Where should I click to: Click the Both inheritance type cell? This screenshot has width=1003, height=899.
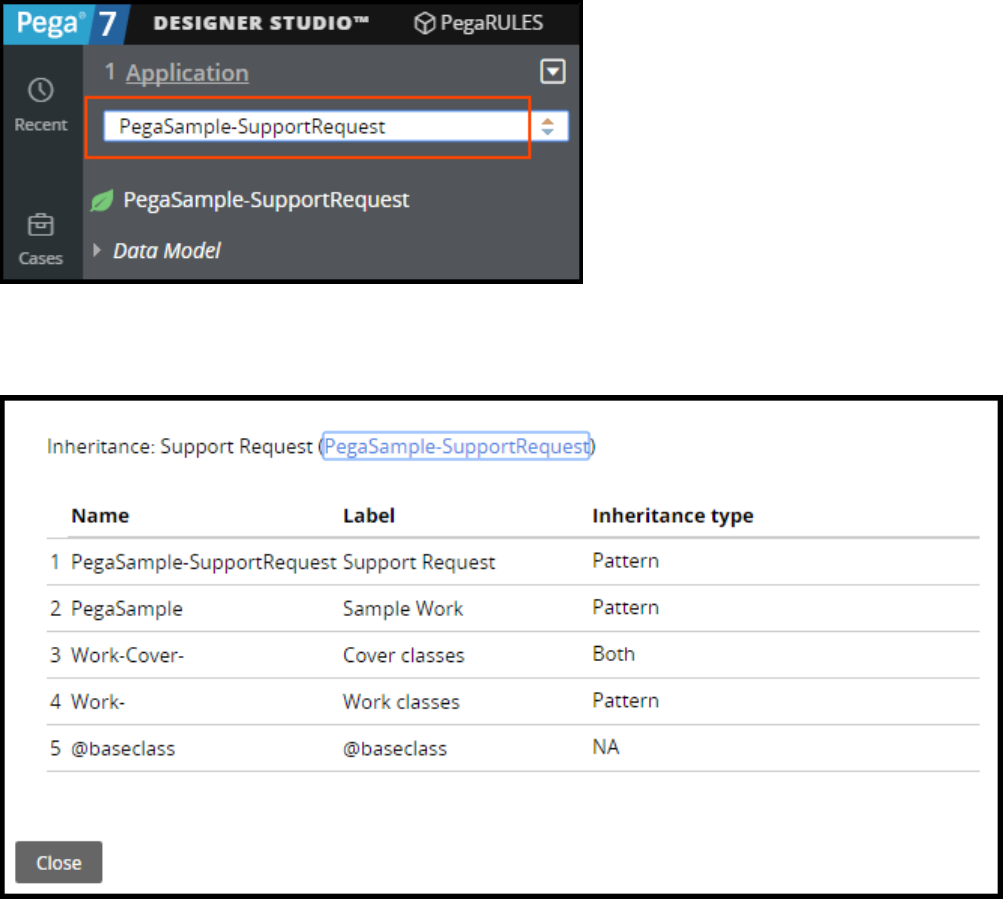pyautogui.click(x=613, y=654)
